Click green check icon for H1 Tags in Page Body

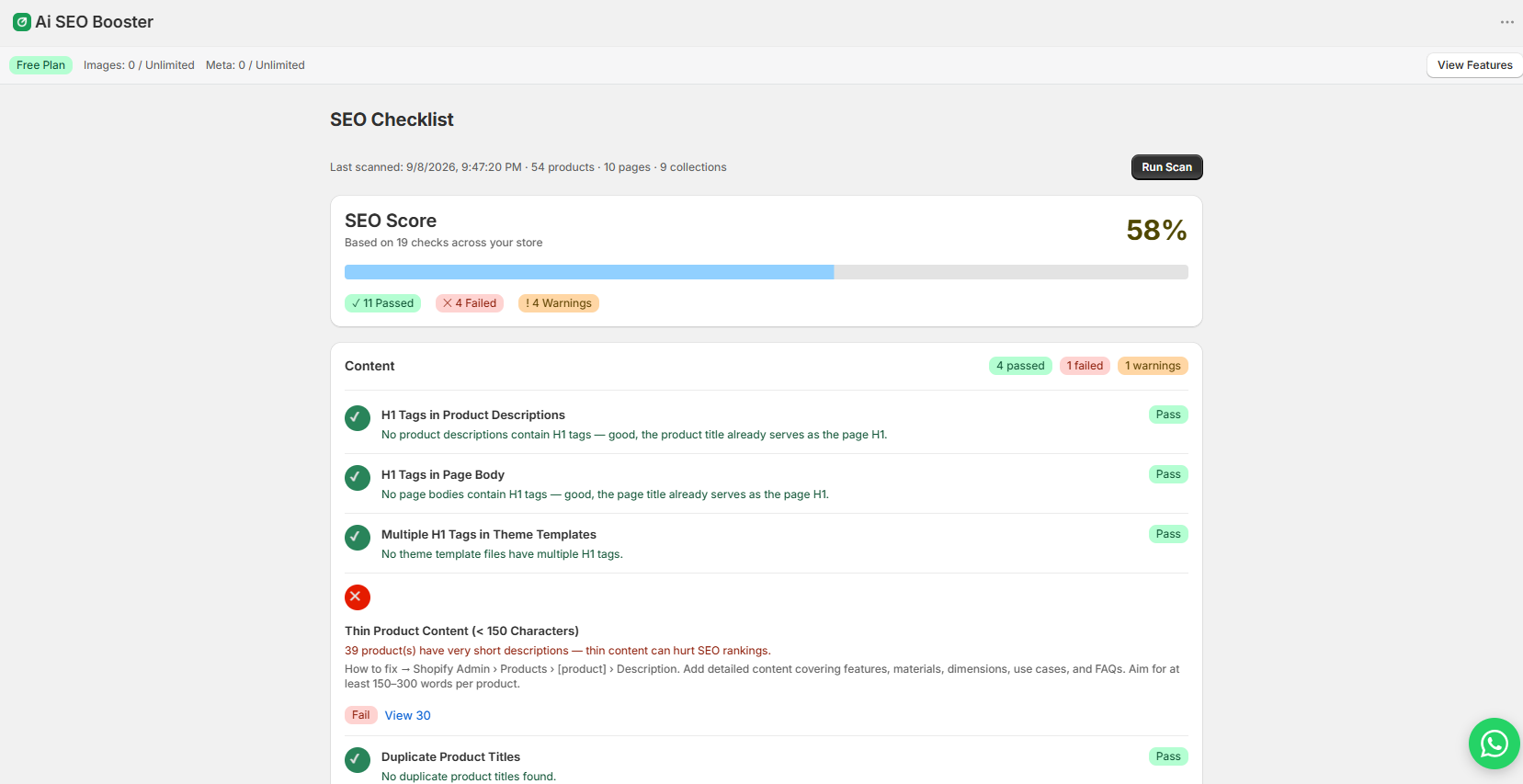358,478
